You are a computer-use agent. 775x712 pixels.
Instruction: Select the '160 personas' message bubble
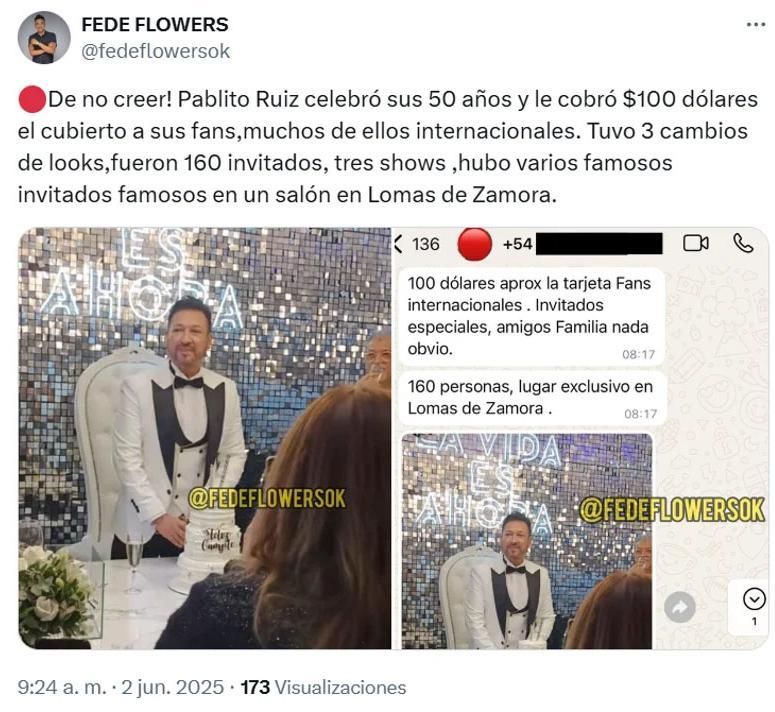(x=530, y=397)
